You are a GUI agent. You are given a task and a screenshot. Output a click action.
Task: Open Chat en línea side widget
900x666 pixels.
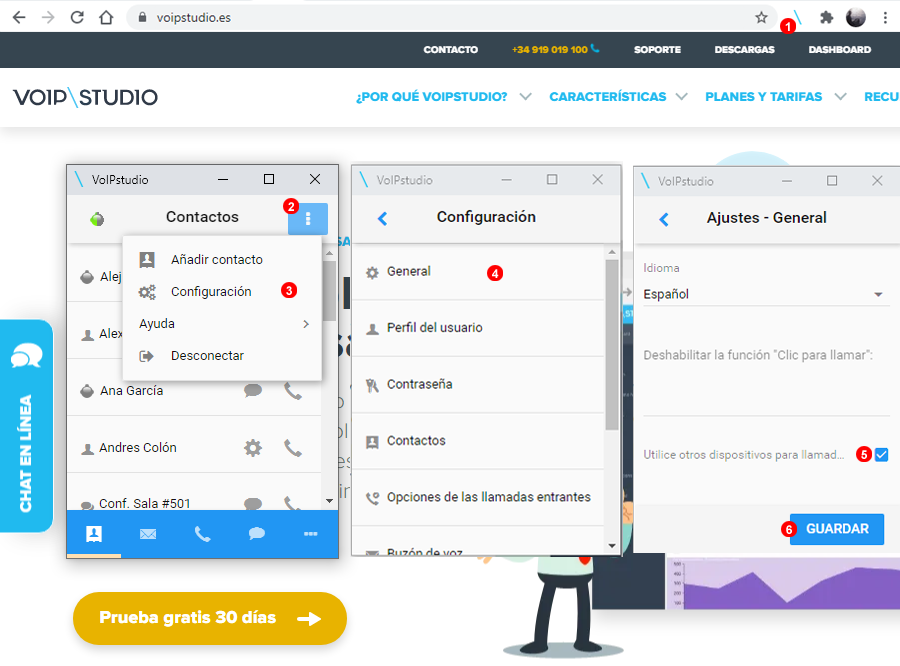point(26,425)
